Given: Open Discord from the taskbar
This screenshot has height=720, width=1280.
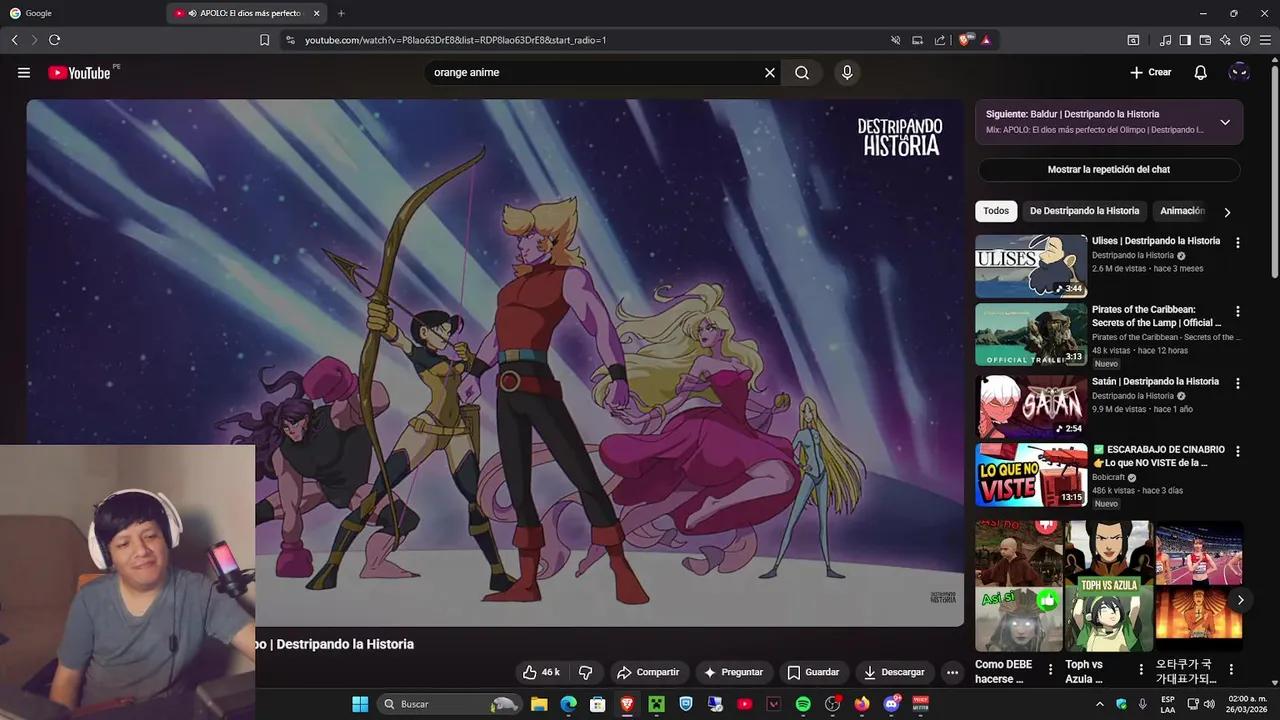Looking at the screenshot, I should tap(891, 704).
